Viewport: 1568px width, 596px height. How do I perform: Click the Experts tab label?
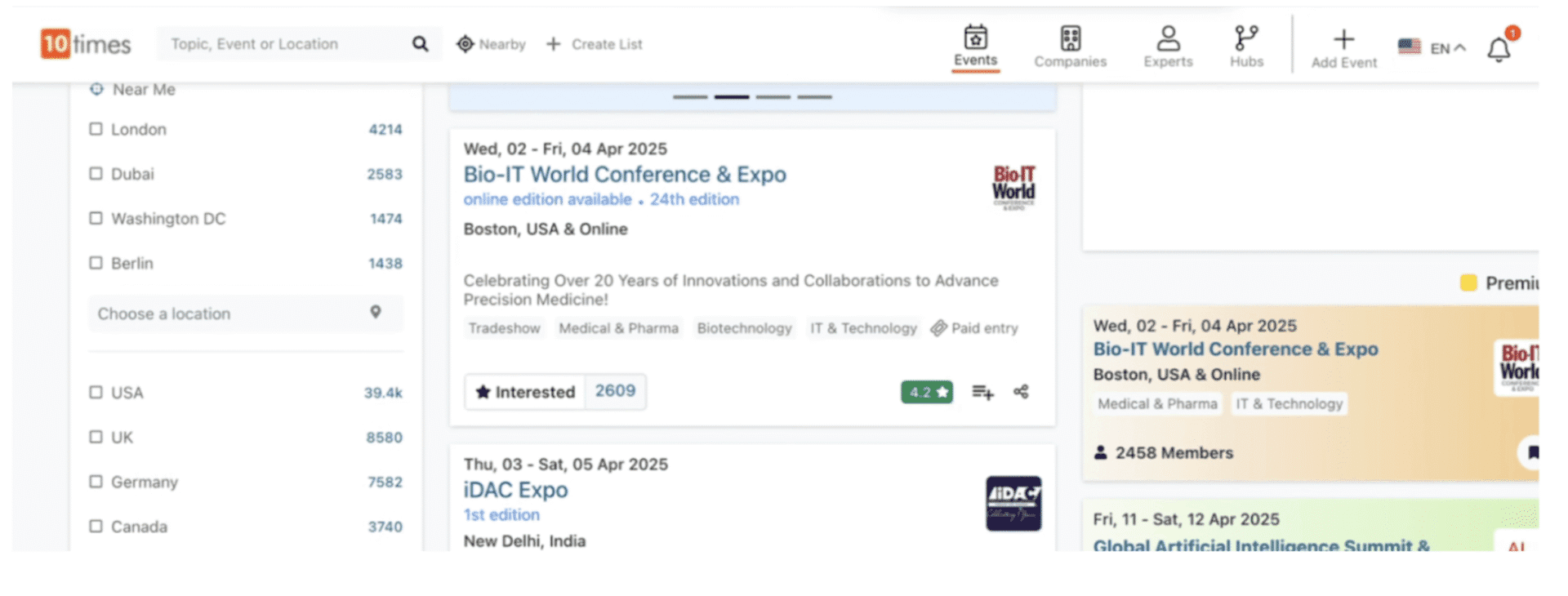pos(1169,61)
